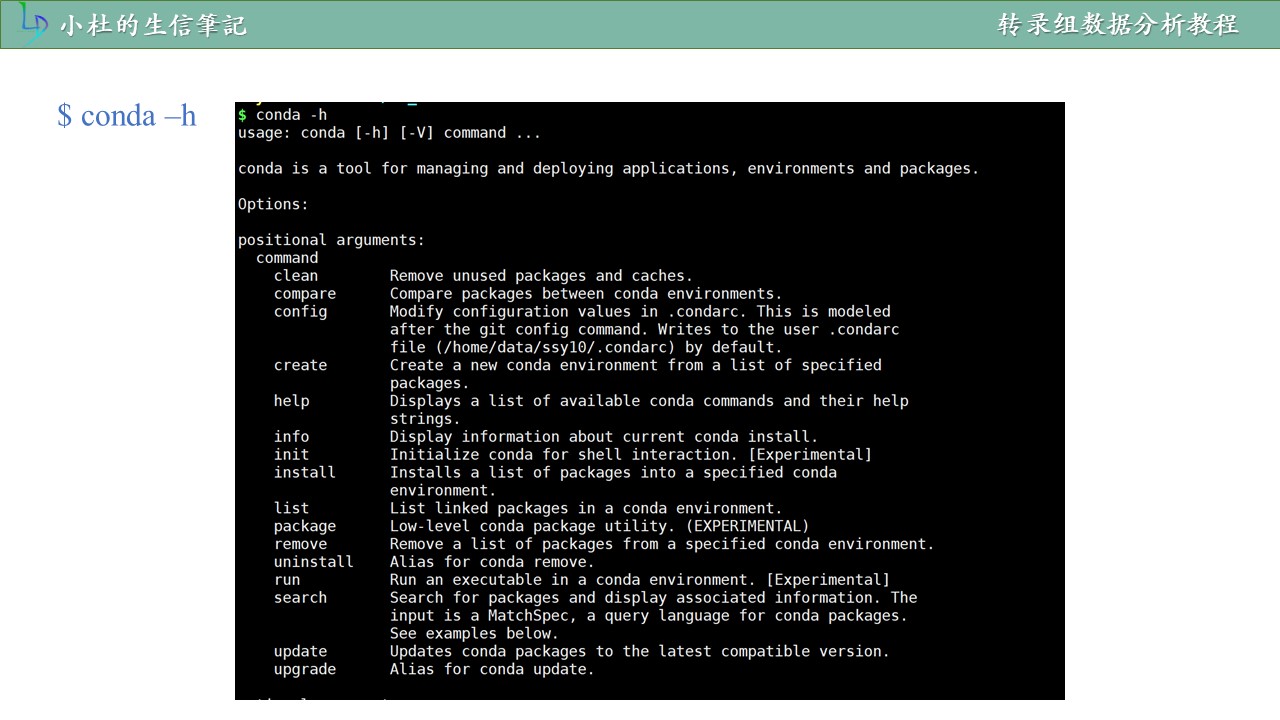Click the 'search' command name
Viewport: 1280px width, 720px height.
(300, 598)
